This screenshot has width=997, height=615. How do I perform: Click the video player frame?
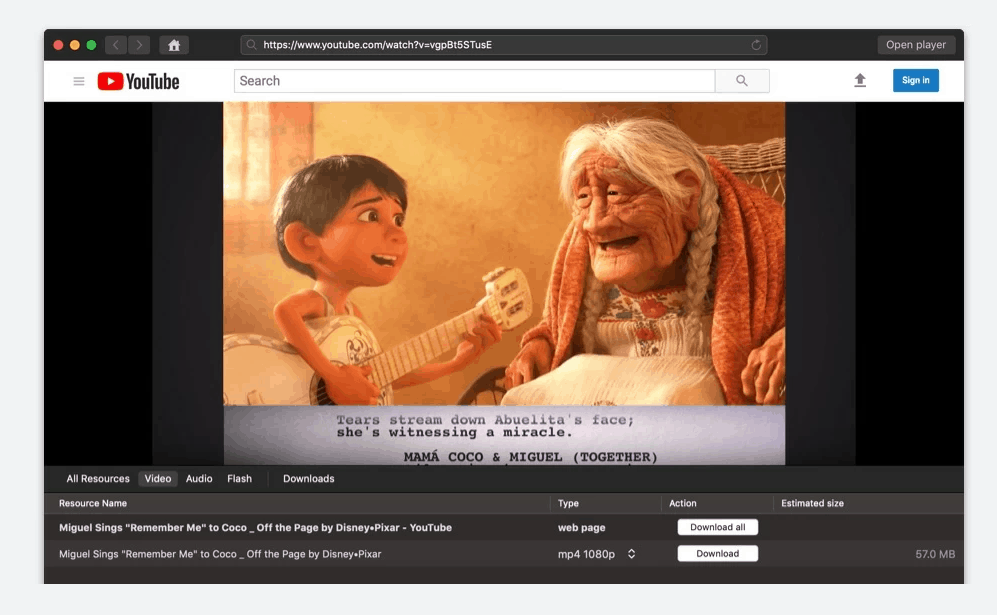click(504, 284)
